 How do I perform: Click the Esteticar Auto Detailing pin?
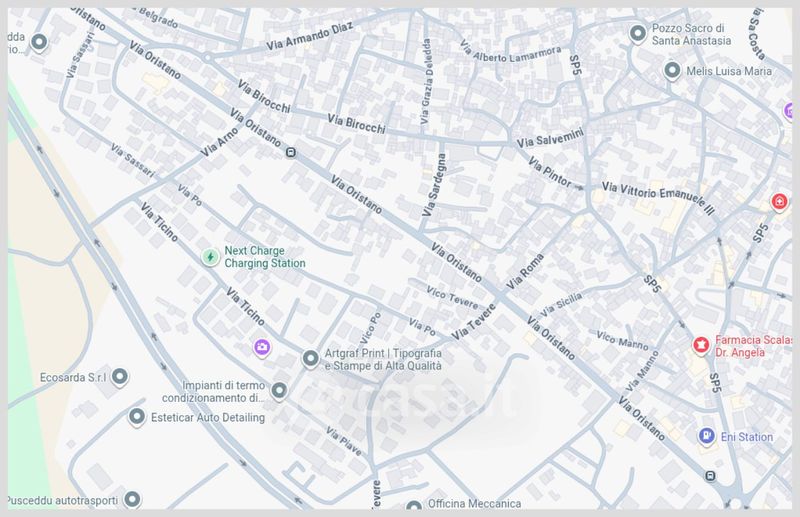point(137,417)
